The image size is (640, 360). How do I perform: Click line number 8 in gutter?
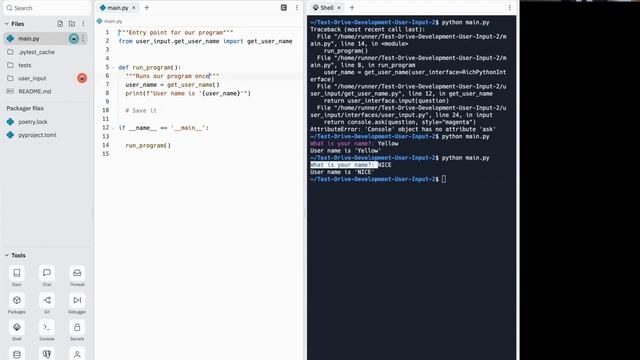(x=107, y=93)
